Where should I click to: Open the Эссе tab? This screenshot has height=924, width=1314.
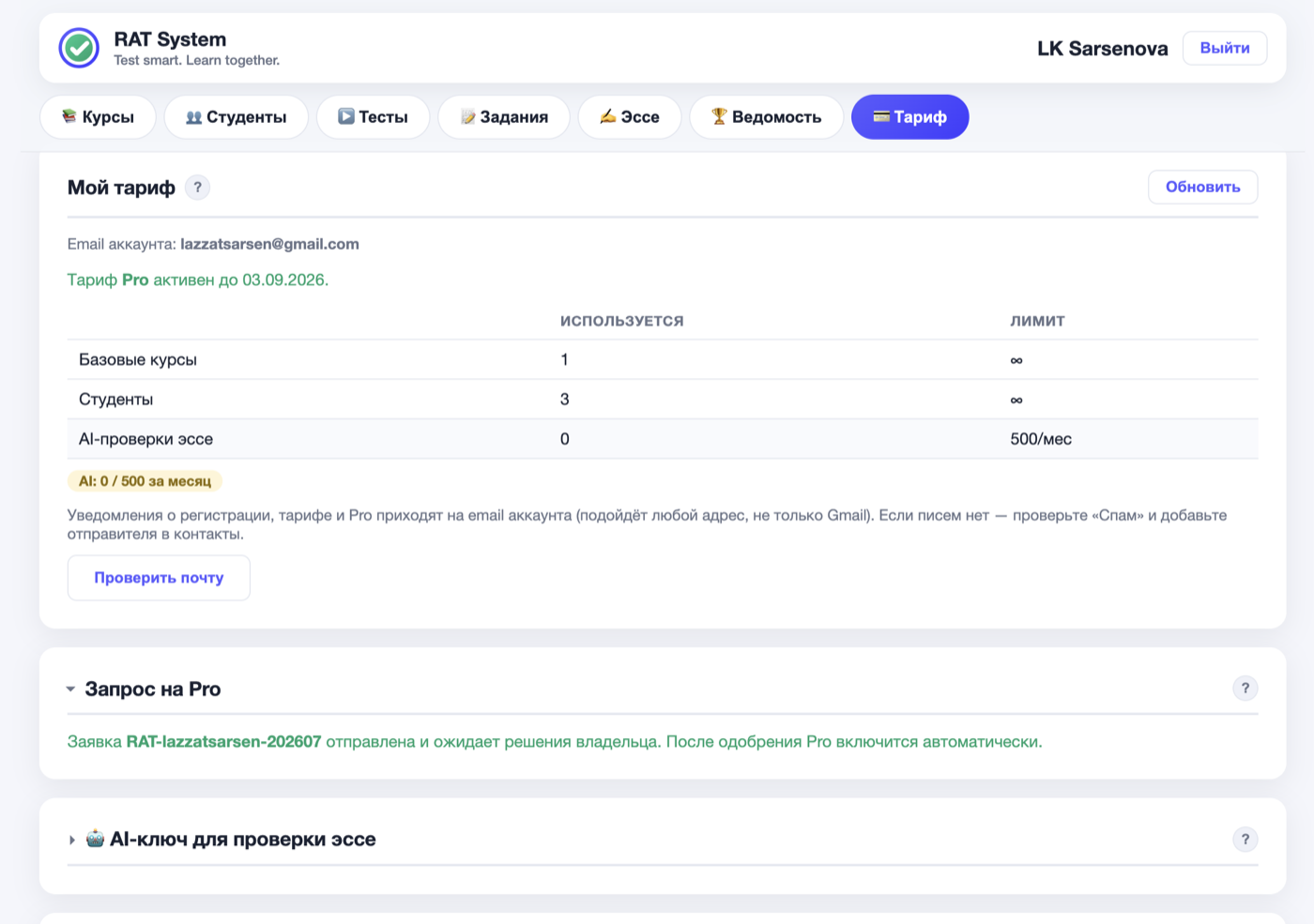(630, 117)
